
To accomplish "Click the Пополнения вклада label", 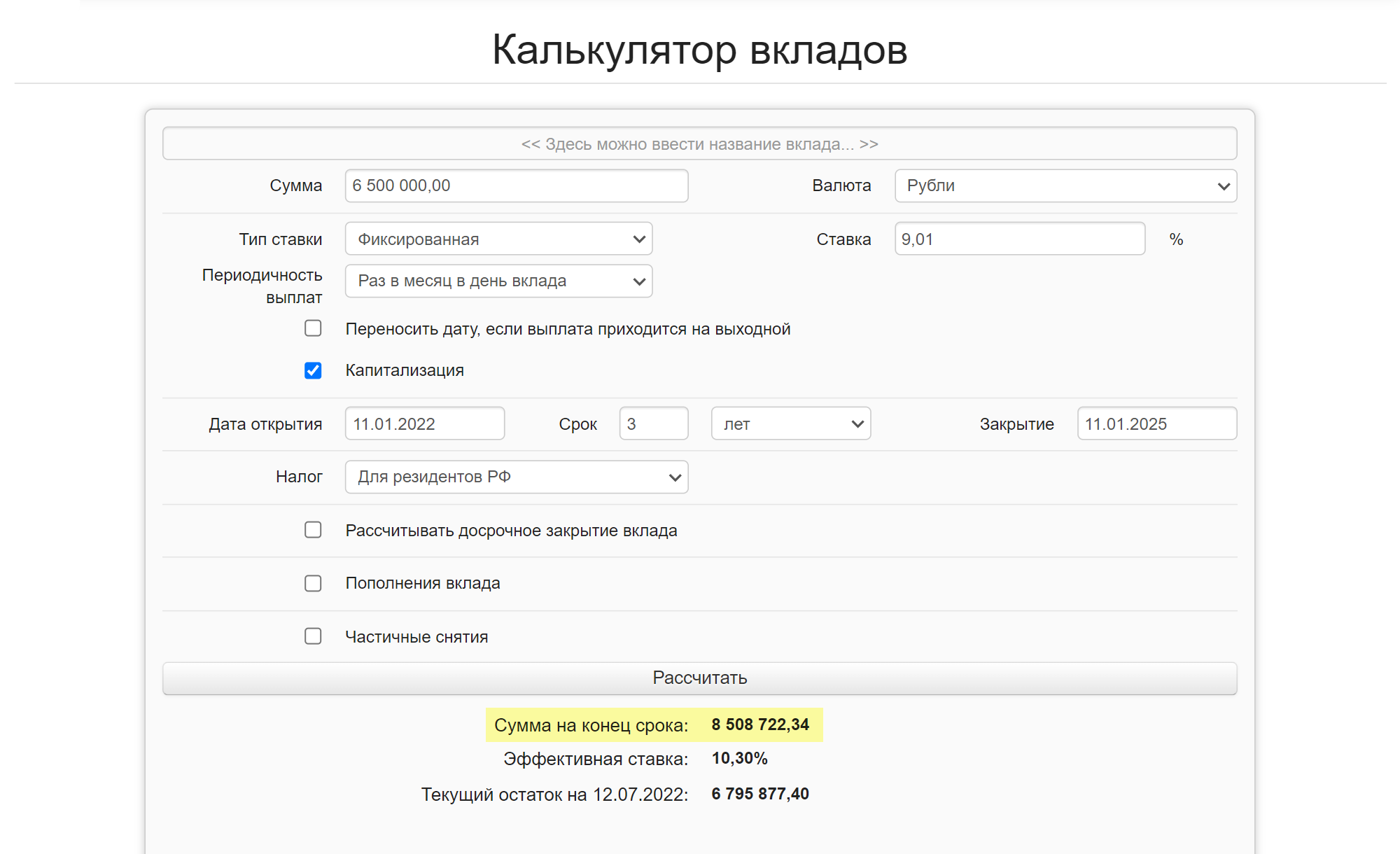I will click(423, 583).
